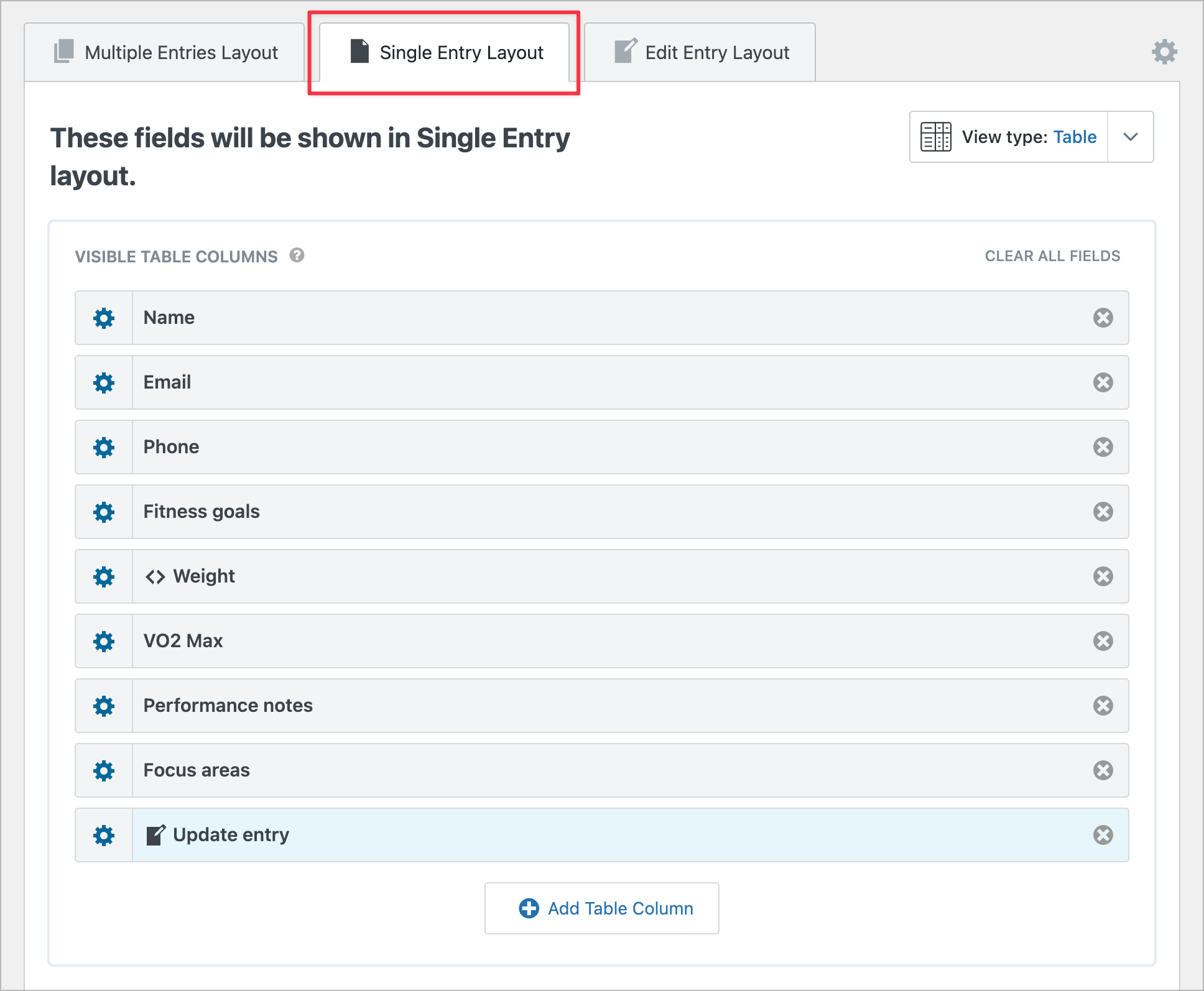Open settings for the Weight field

104,576
